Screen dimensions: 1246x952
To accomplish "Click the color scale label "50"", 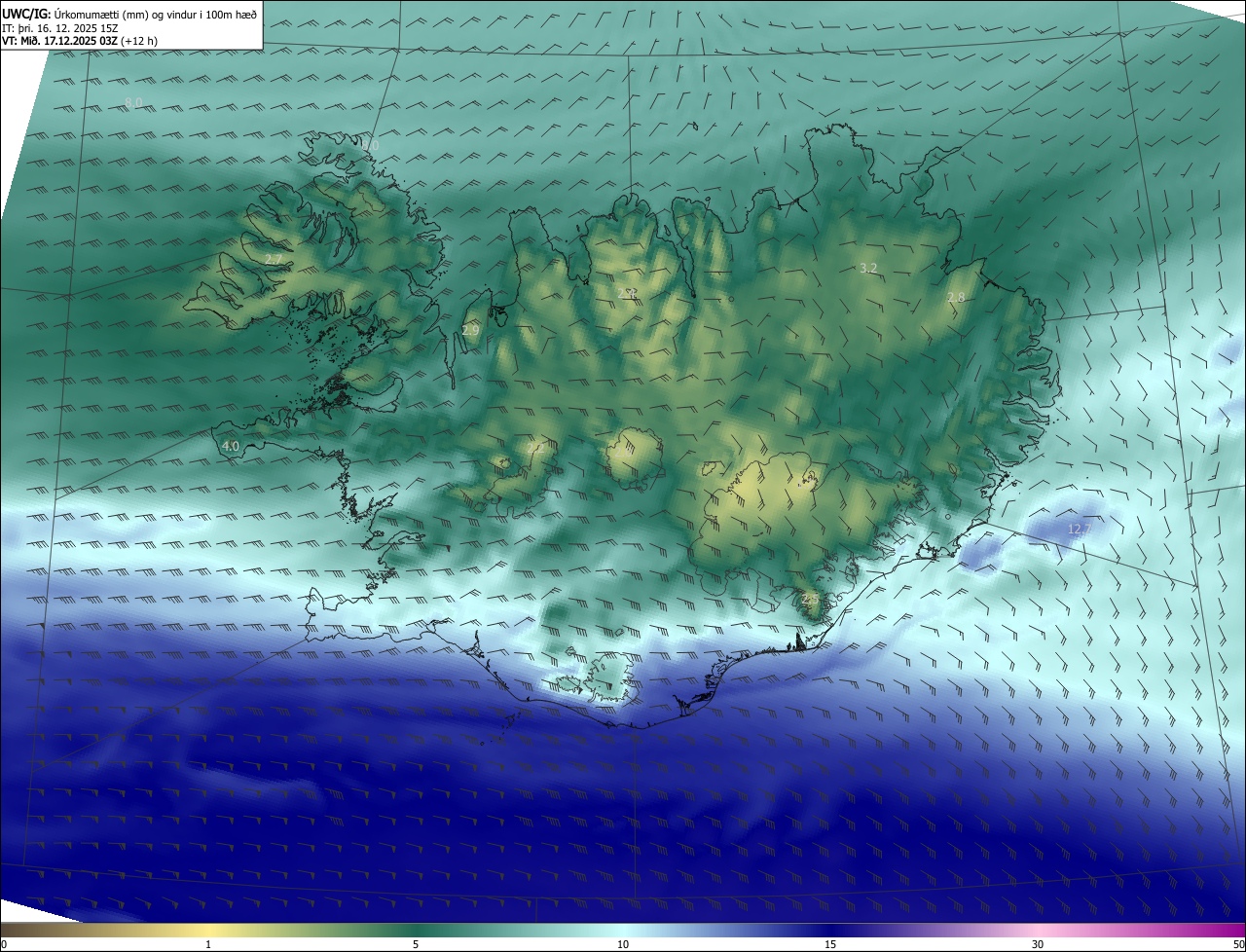I will [1238, 944].
